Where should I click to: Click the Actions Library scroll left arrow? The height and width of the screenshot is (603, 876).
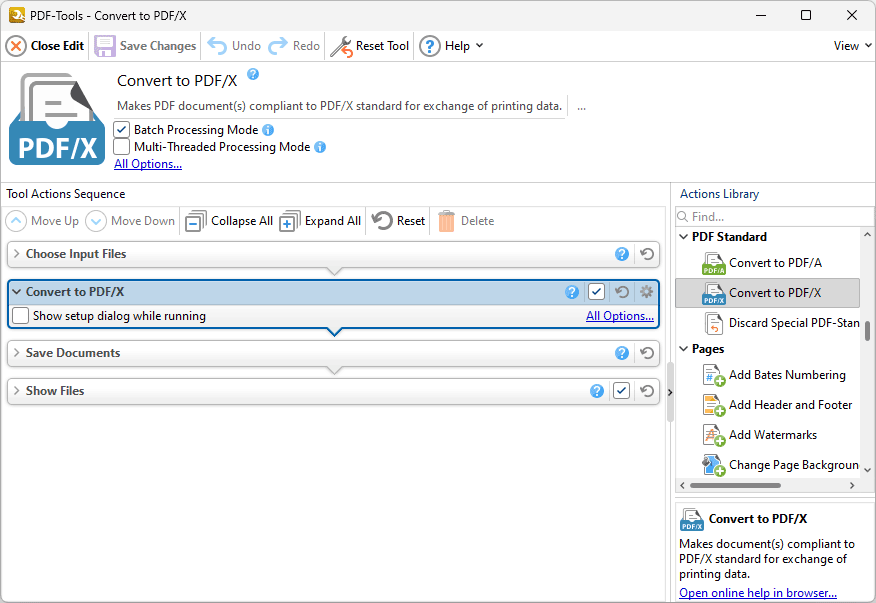point(682,485)
